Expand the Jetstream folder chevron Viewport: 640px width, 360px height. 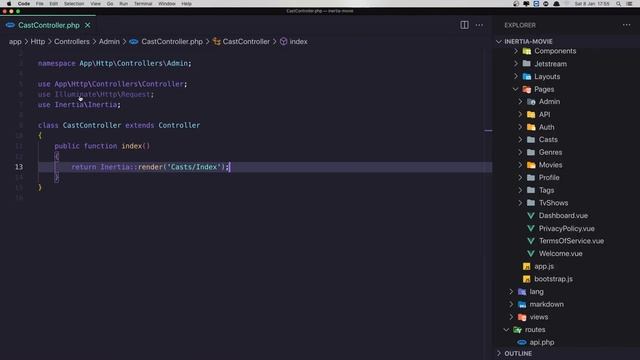click(516, 64)
